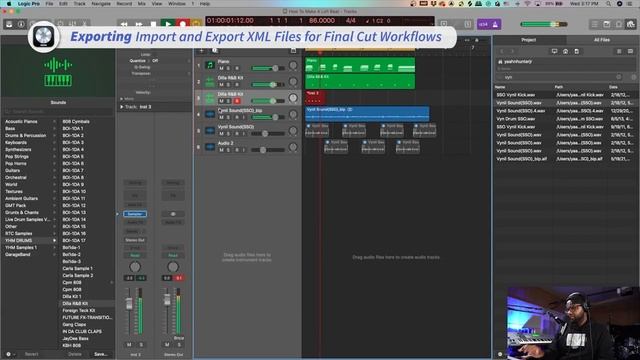Image resolution: width=640 pixels, height=360 pixels.
Task: Switch to the All Files tab
Action: (602, 40)
